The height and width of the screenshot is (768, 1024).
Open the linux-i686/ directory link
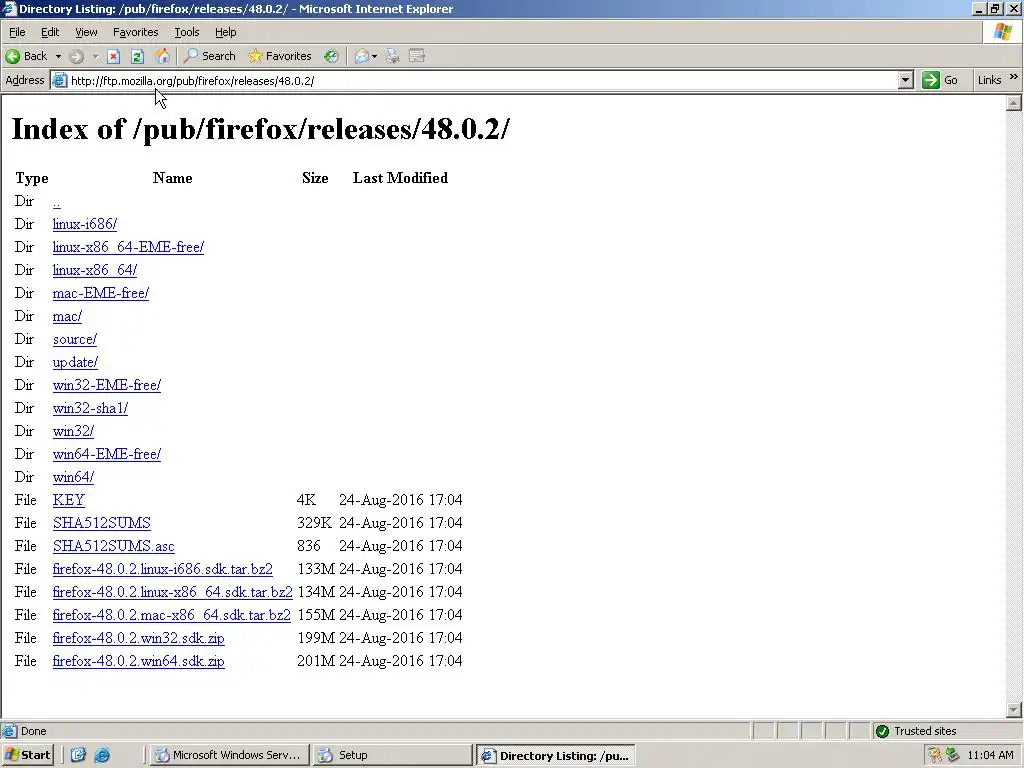tap(85, 224)
